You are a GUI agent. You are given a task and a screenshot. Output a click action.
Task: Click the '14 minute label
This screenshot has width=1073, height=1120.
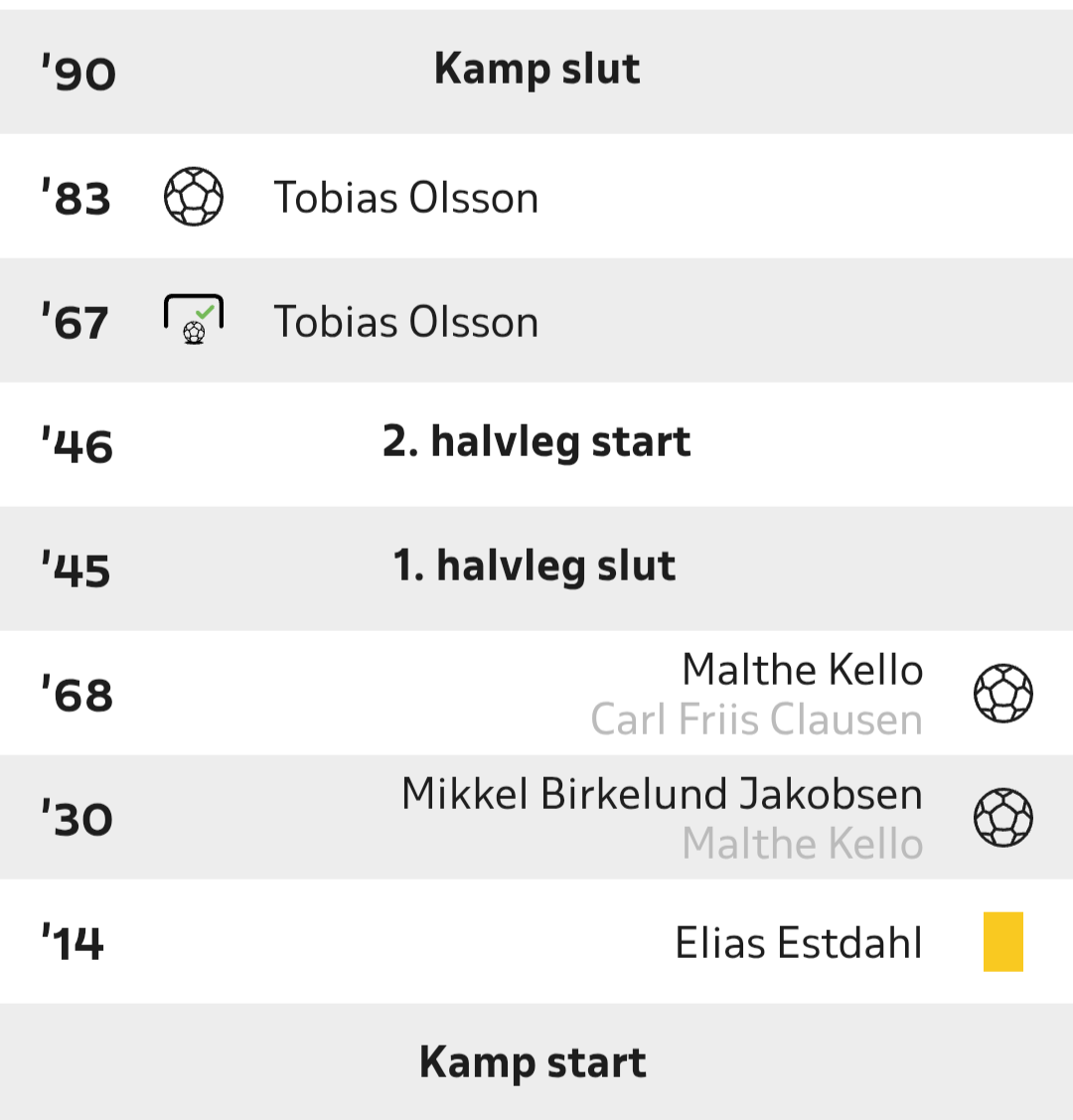point(73,943)
